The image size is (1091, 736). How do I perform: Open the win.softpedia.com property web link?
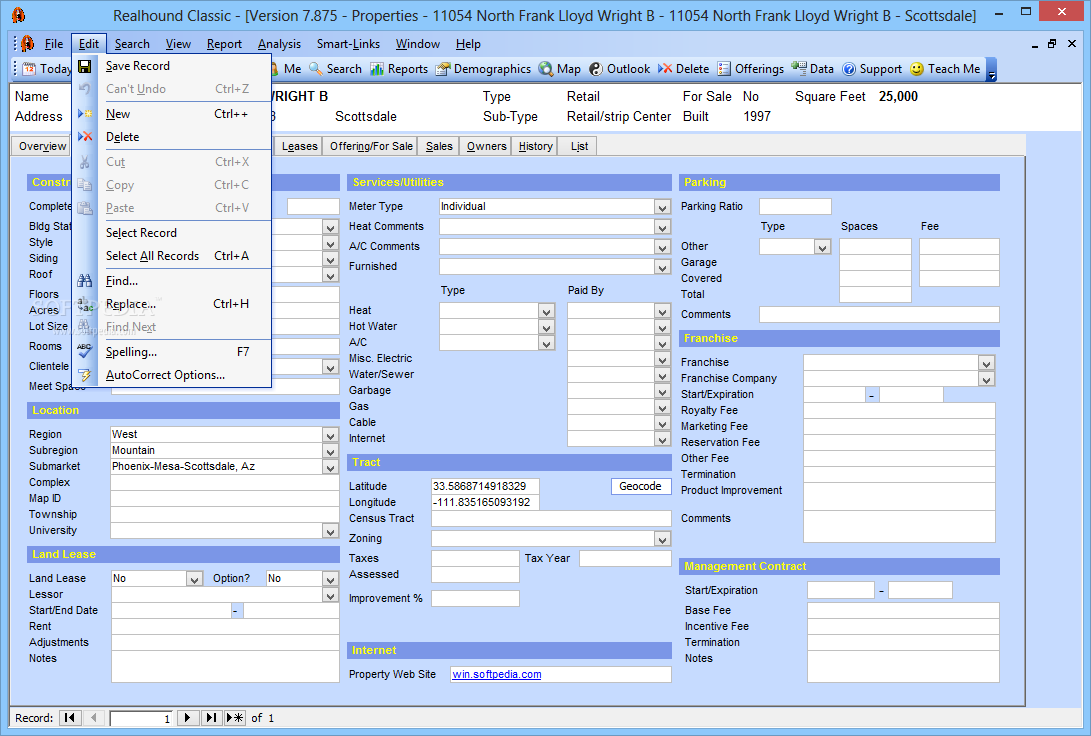click(496, 675)
